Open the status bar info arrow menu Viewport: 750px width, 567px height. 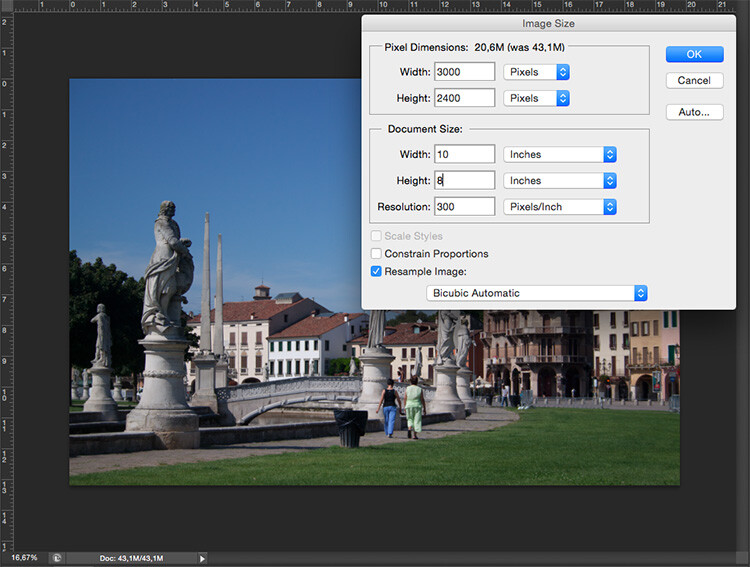tap(203, 558)
